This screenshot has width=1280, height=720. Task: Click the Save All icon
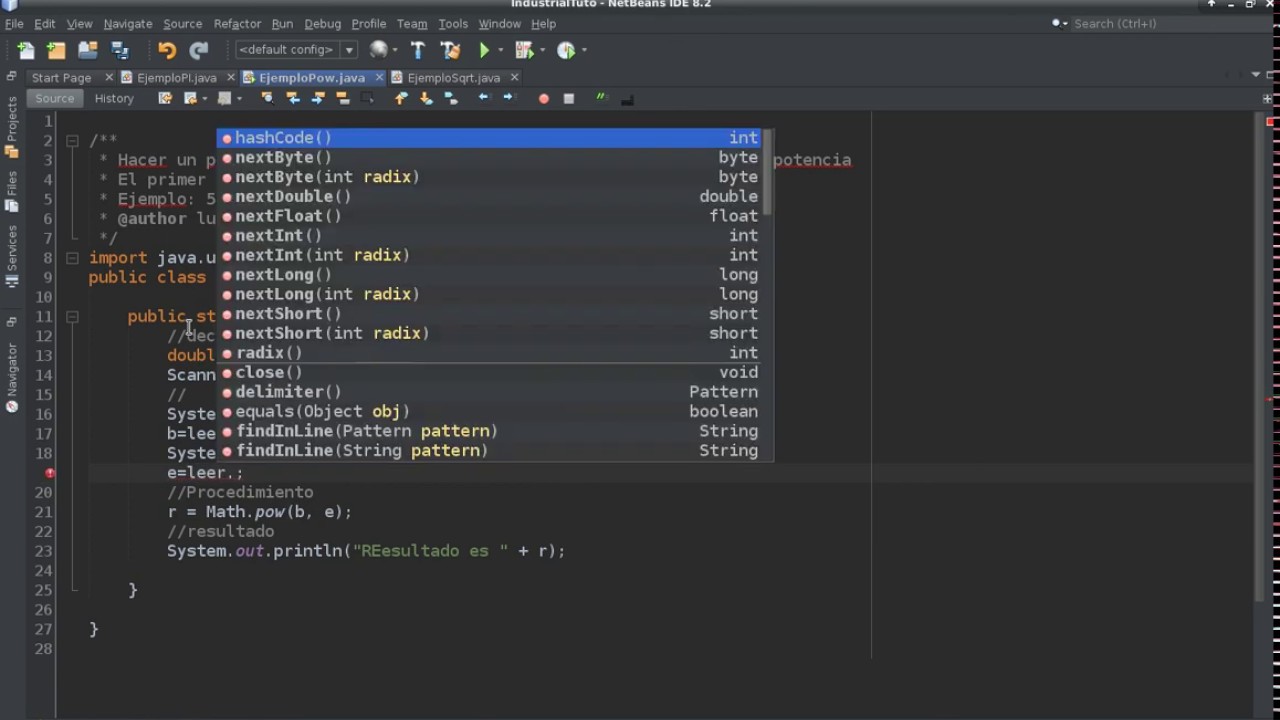pos(120,50)
